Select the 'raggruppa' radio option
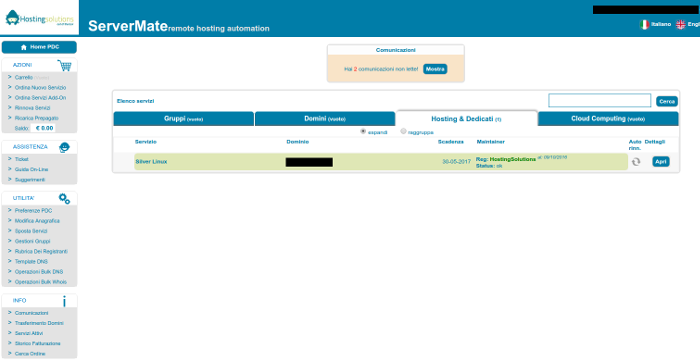Viewport: 700px width, 361px height. click(x=404, y=131)
